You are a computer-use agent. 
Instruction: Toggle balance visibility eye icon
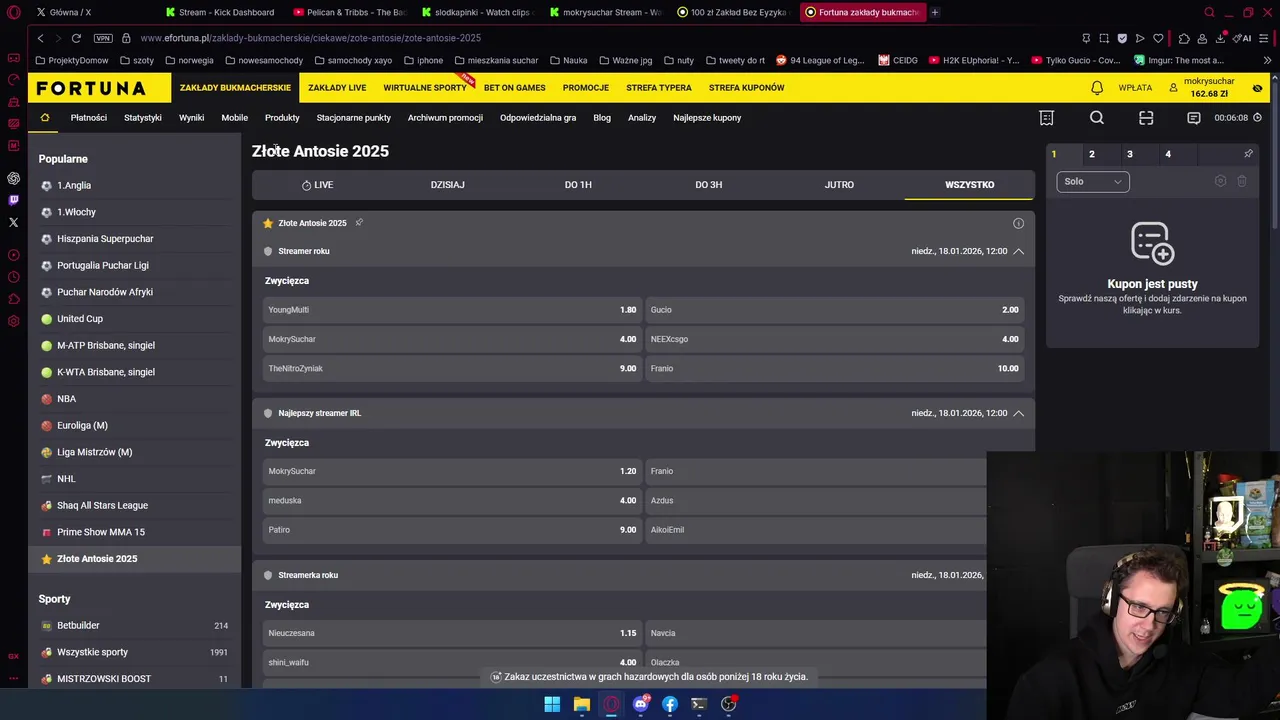pyautogui.click(x=1257, y=88)
